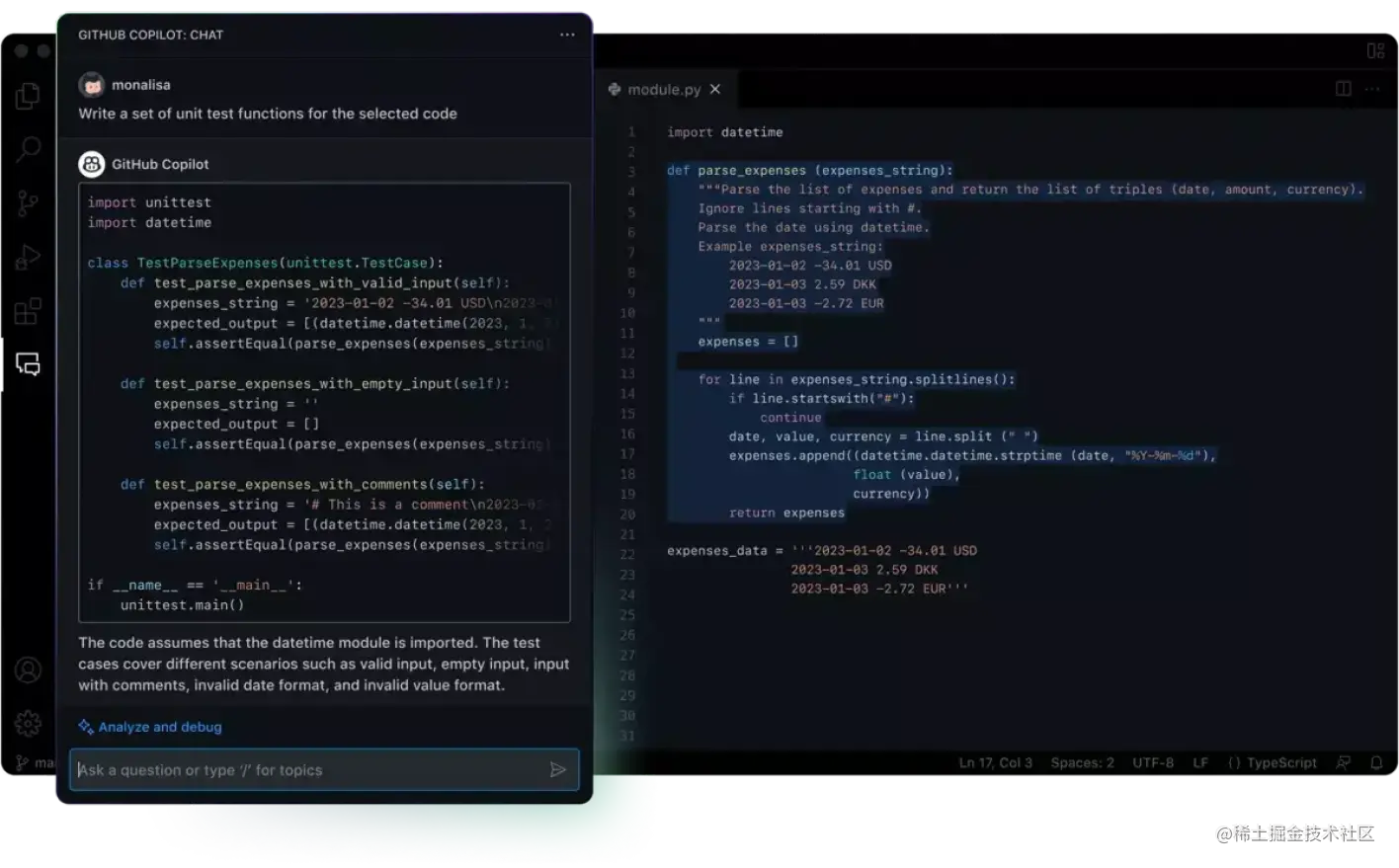Click 'def test_parse_expenses_with_valid_input' in chat code
This screenshot has height=868, width=1399.
click(315, 282)
